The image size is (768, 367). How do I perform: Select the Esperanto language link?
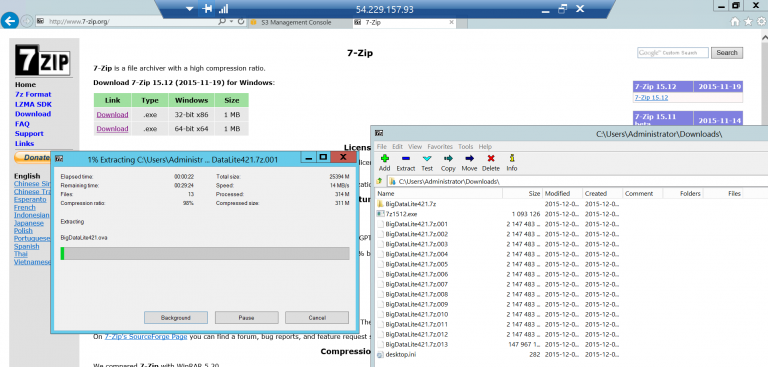pos(30,199)
